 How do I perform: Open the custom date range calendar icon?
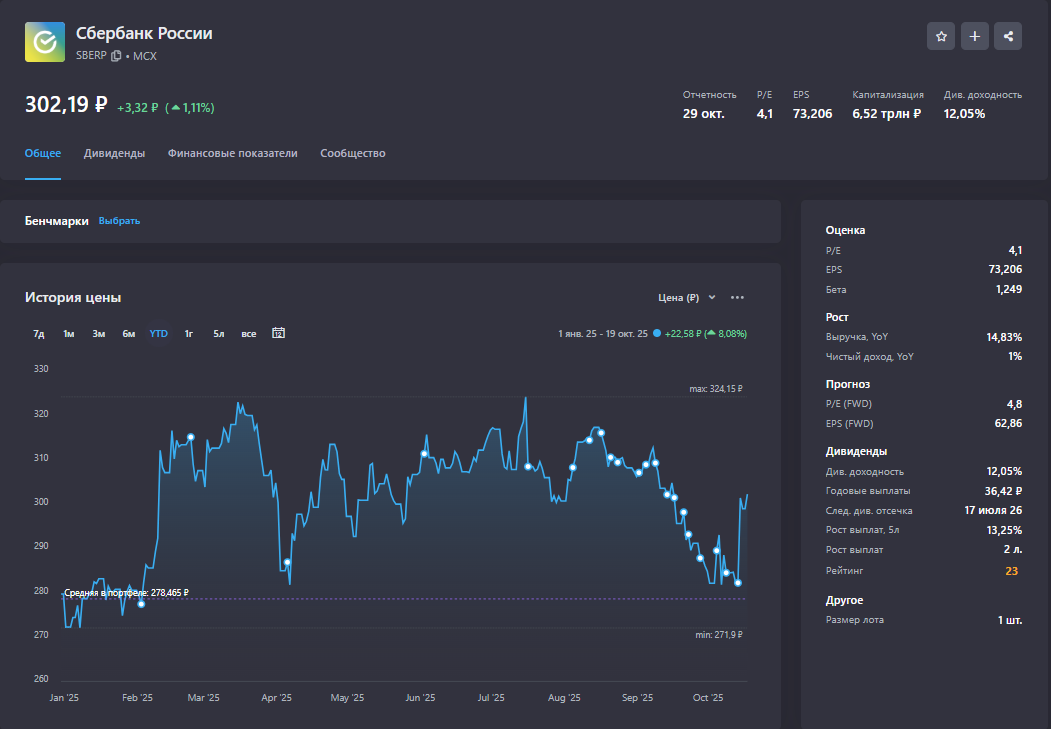pos(279,333)
